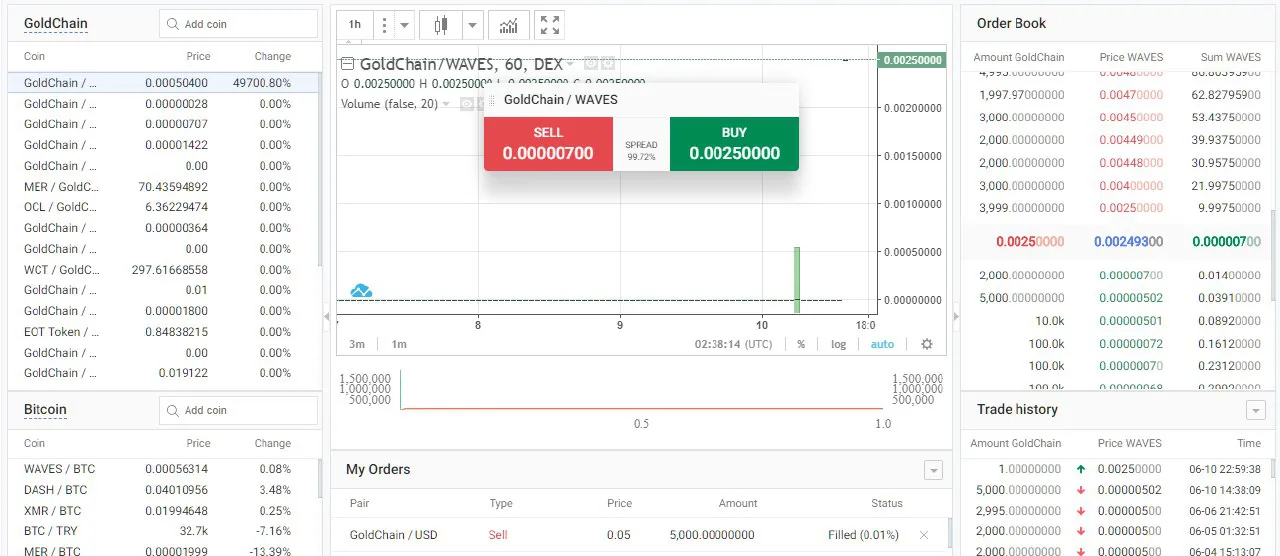Open the Bitcoin market heading
1280x556 pixels.
click(x=45, y=409)
